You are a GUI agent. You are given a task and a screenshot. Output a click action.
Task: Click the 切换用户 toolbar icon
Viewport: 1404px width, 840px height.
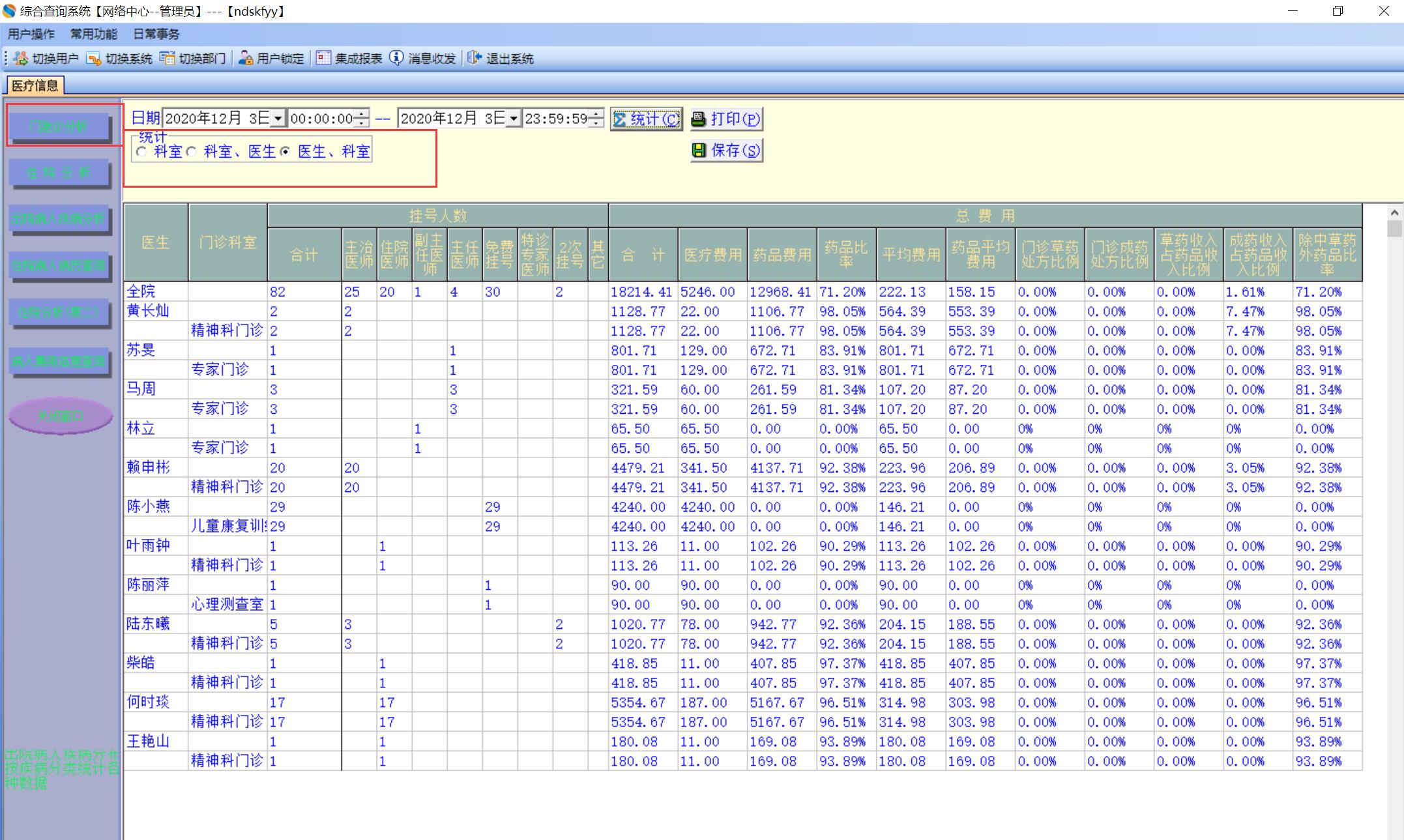tap(22, 59)
